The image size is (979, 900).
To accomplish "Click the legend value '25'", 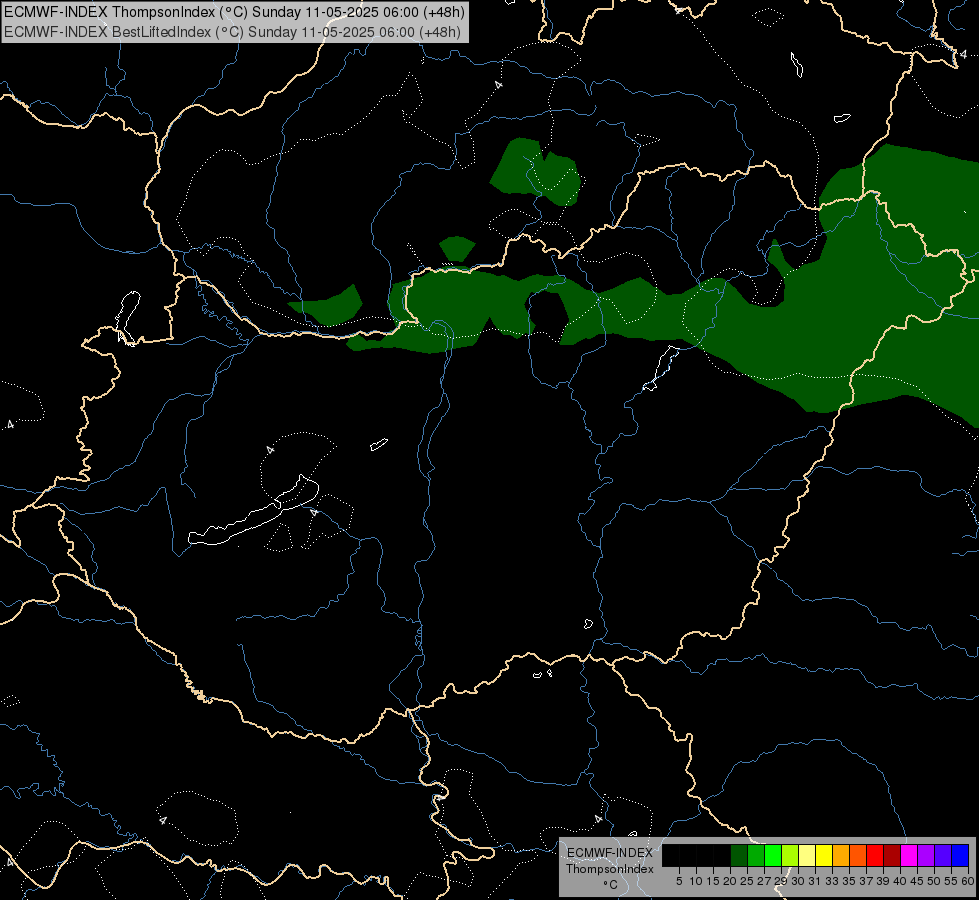I will pos(747,881).
